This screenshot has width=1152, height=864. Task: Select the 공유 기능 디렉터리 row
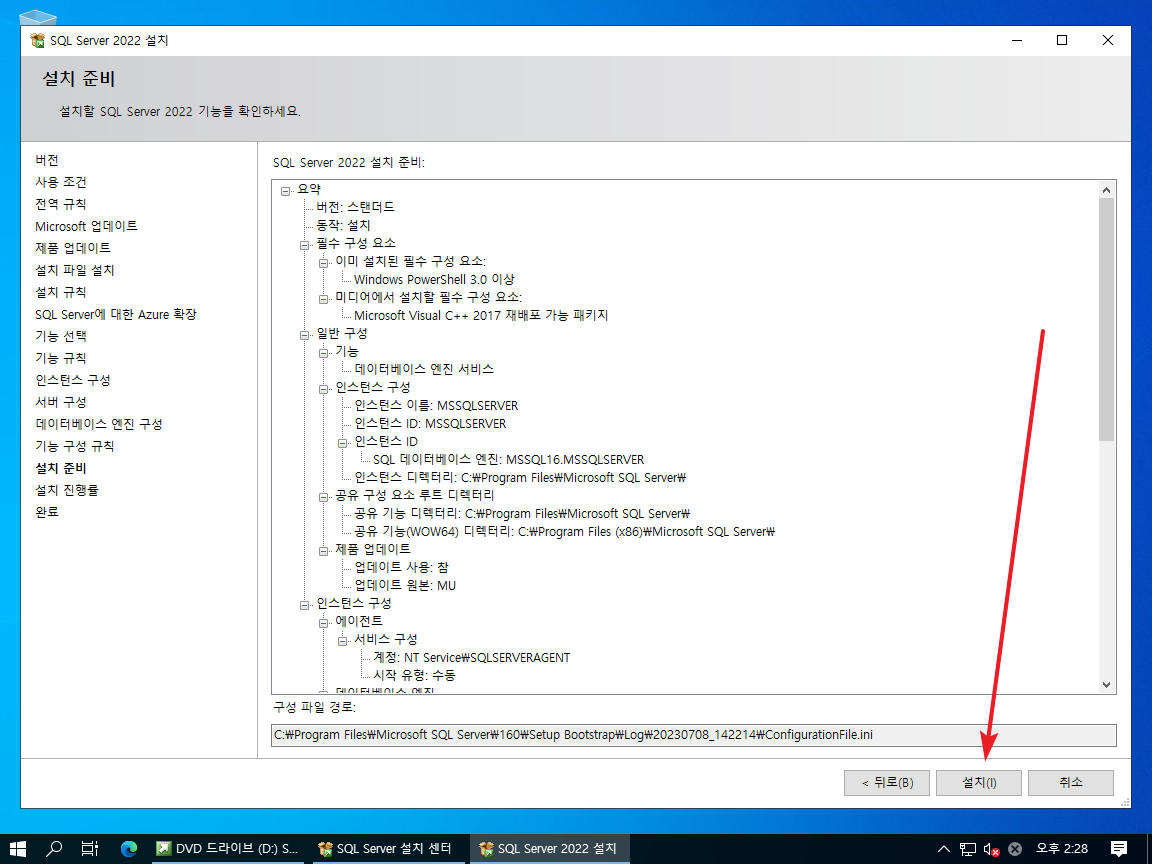coord(522,514)
